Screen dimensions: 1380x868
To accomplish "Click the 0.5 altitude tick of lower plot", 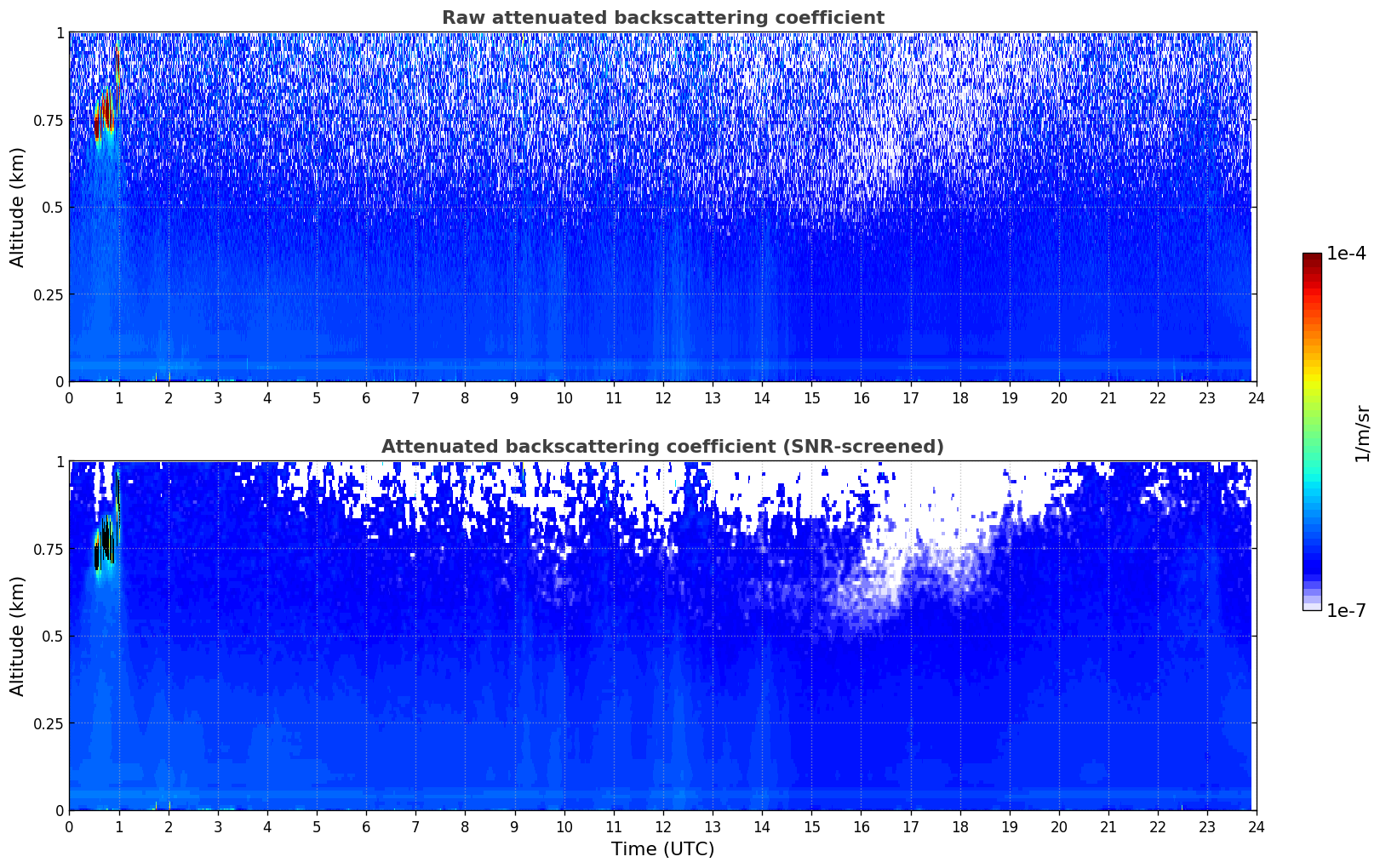I will pos(52,636).
